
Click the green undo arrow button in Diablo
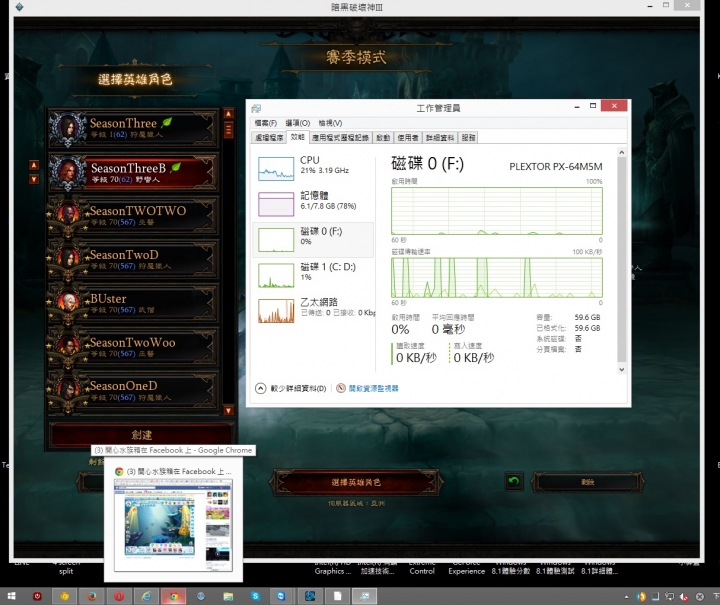[514, 481]
